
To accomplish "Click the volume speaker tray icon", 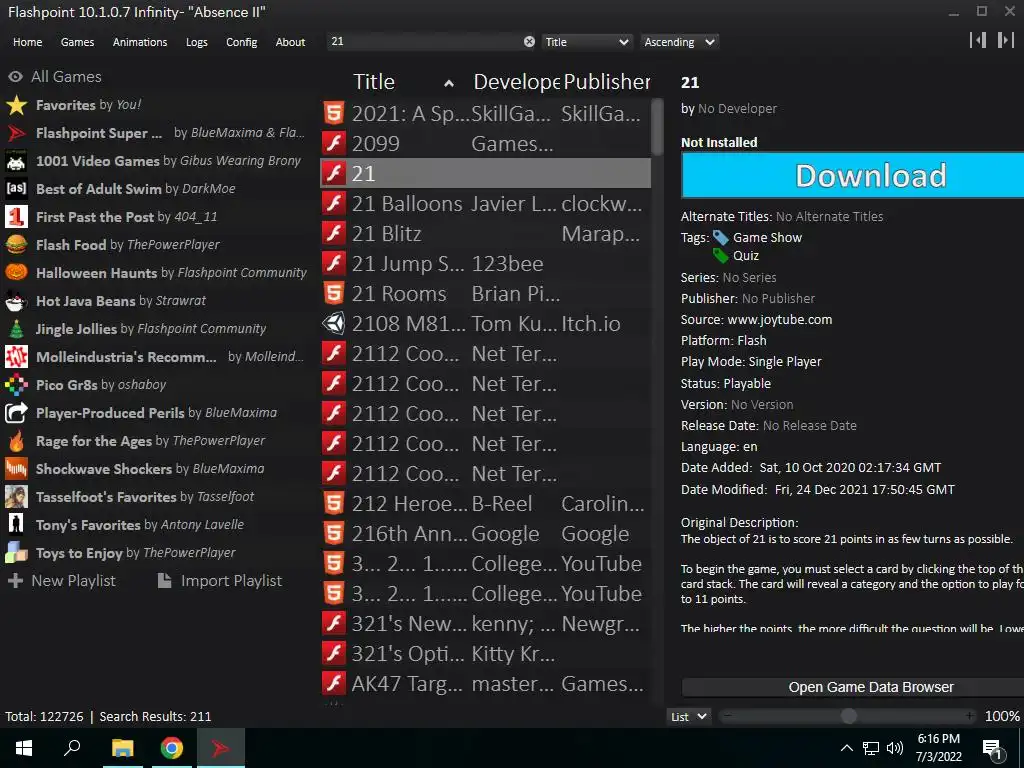I will pyautogui.click(x=895, y=748).
